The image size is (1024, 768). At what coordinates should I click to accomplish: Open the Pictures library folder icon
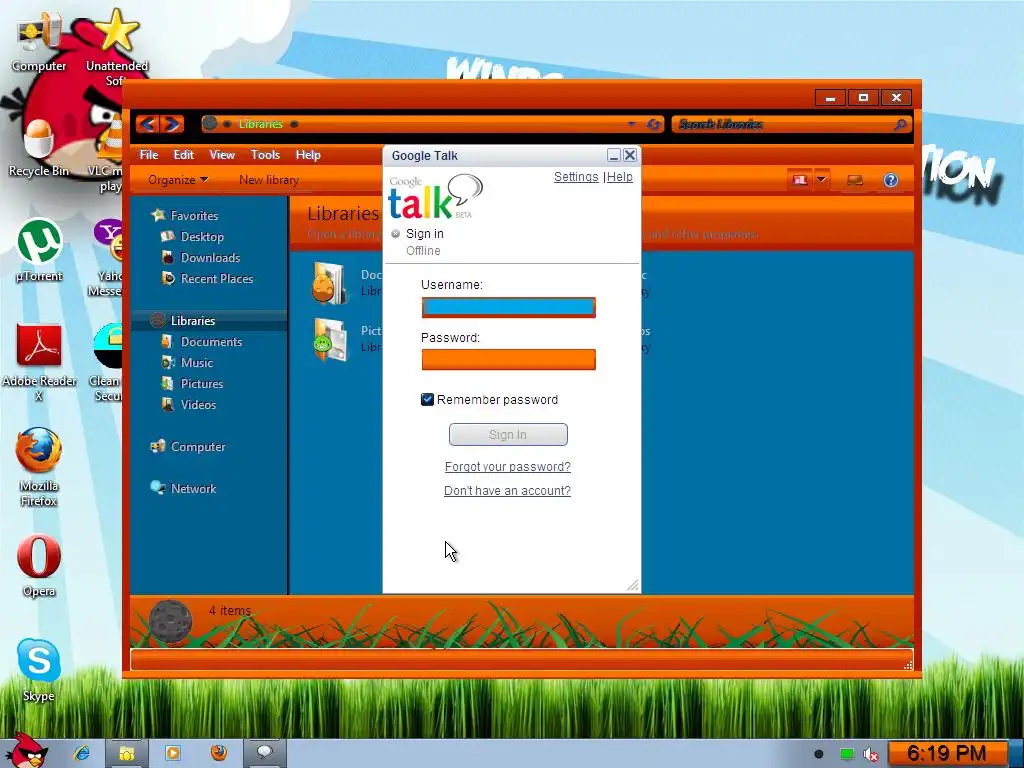330,340
